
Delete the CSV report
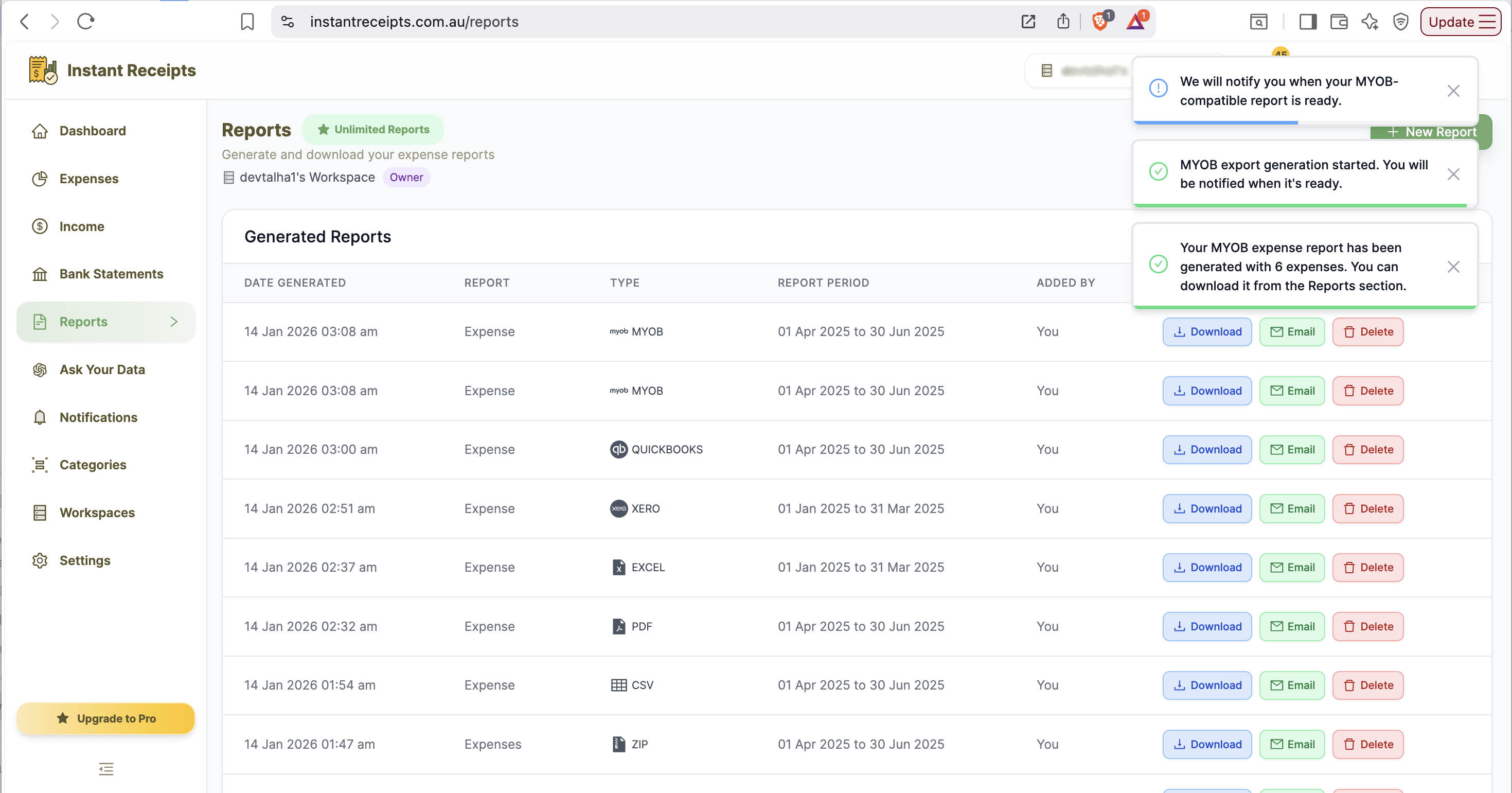tap(1367, 685)
